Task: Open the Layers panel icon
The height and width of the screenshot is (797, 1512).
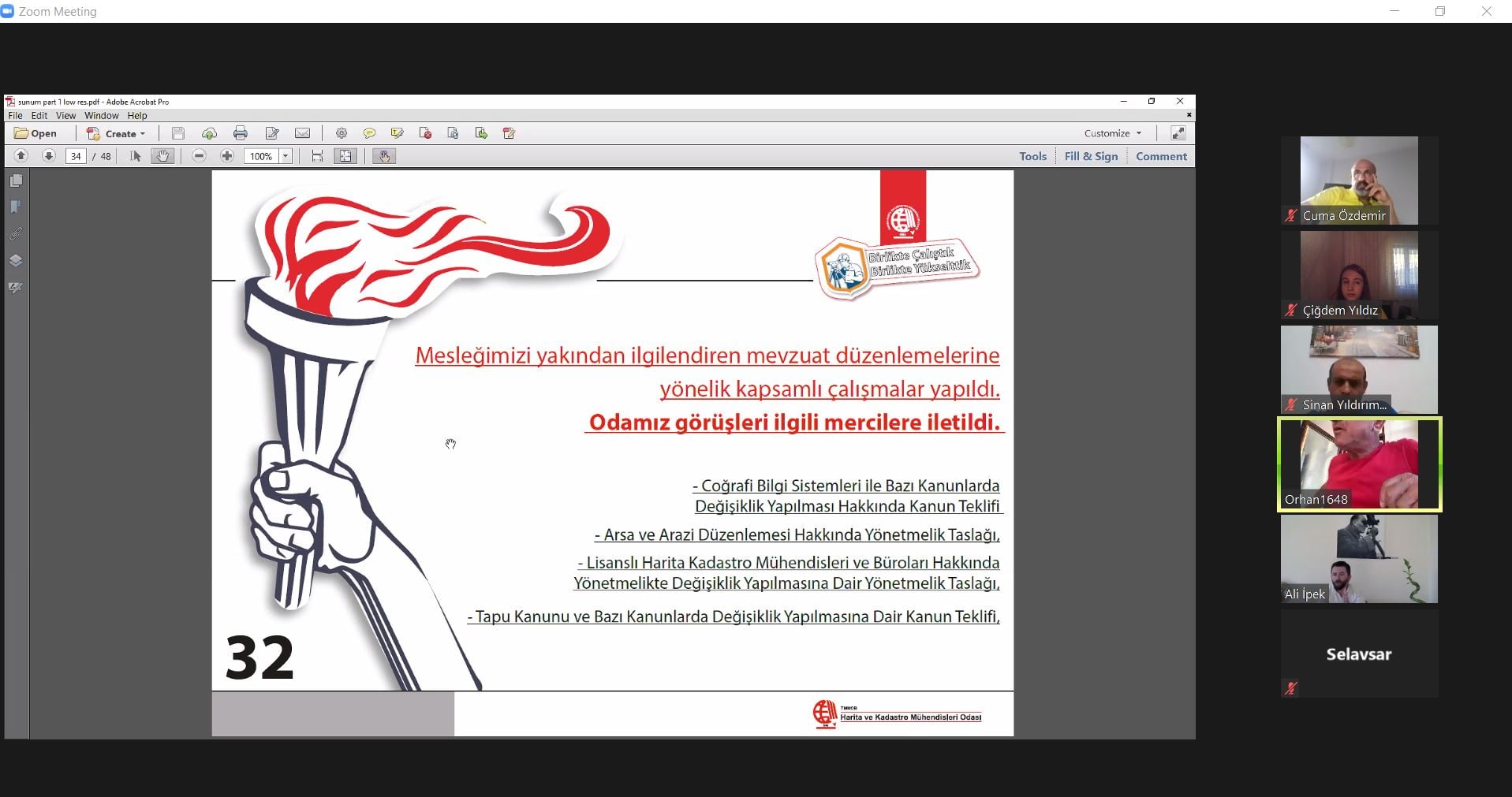Action: [x=16, y=261]
